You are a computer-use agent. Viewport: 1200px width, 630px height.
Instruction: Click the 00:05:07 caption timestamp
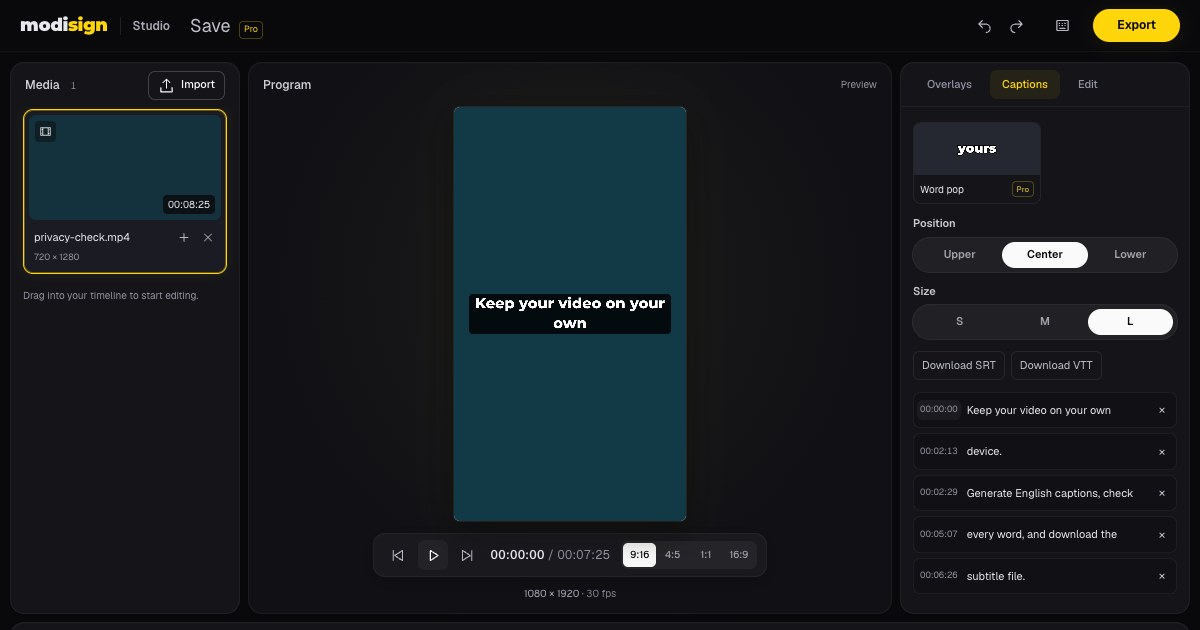click(939, 534)
